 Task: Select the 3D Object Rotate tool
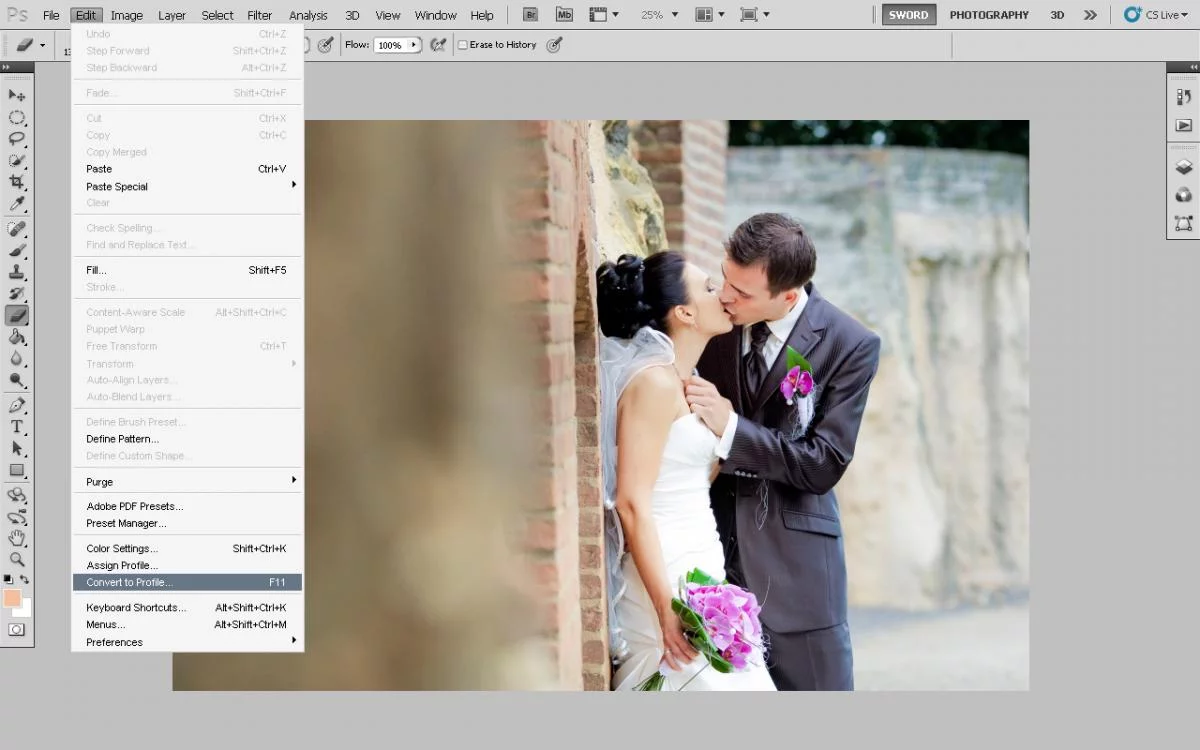[17, 495]
